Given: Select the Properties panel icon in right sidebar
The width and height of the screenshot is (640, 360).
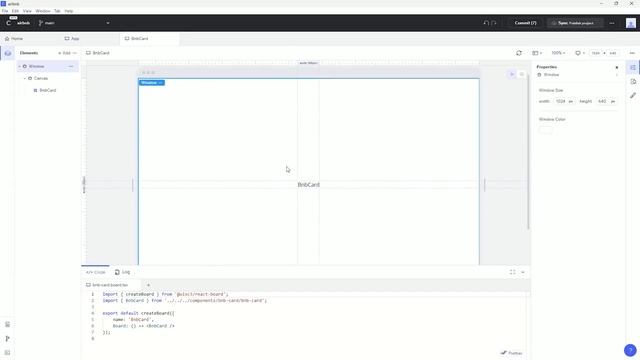Looking at the screenshot, I should coord(633,67).
